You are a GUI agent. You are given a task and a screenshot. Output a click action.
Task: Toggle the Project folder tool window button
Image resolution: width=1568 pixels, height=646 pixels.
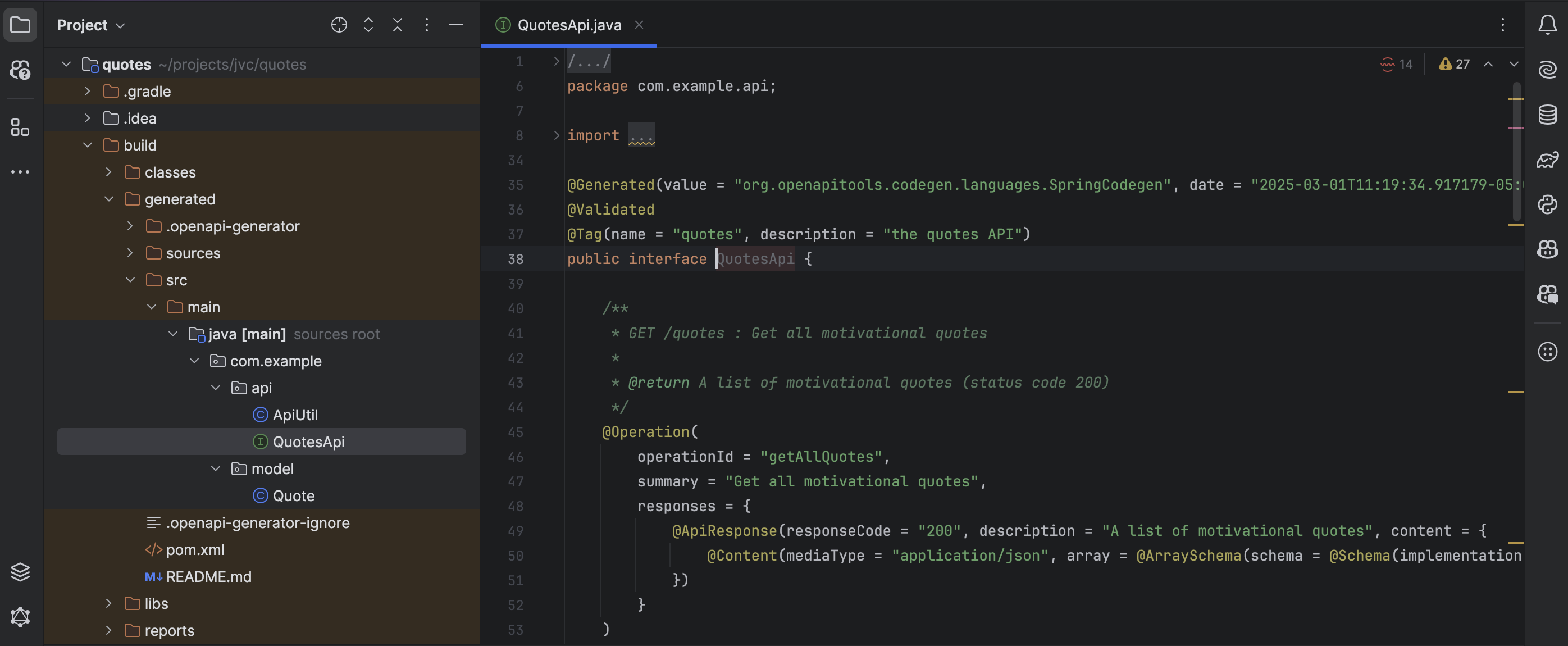pos(20,25)
